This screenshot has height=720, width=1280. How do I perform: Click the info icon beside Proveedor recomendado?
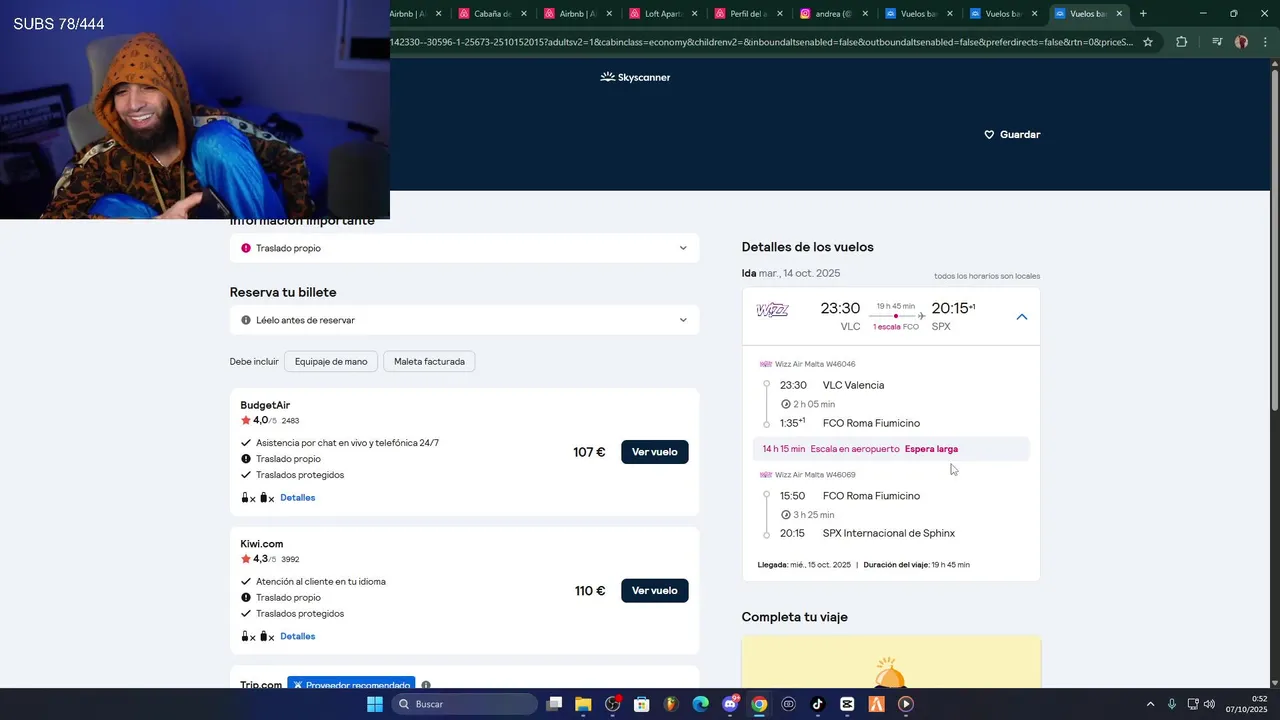coord(426,685)
